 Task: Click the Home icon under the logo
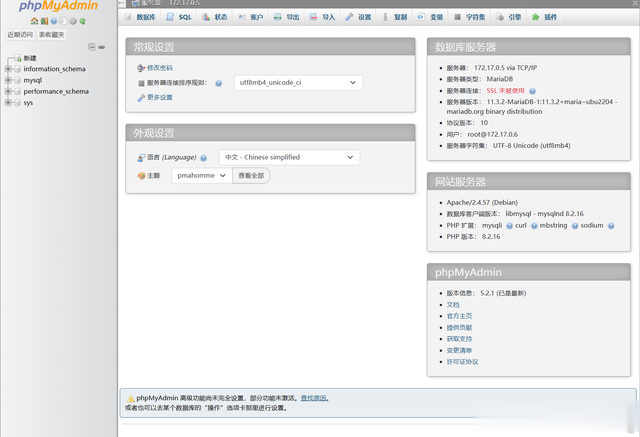click(34, 21)
